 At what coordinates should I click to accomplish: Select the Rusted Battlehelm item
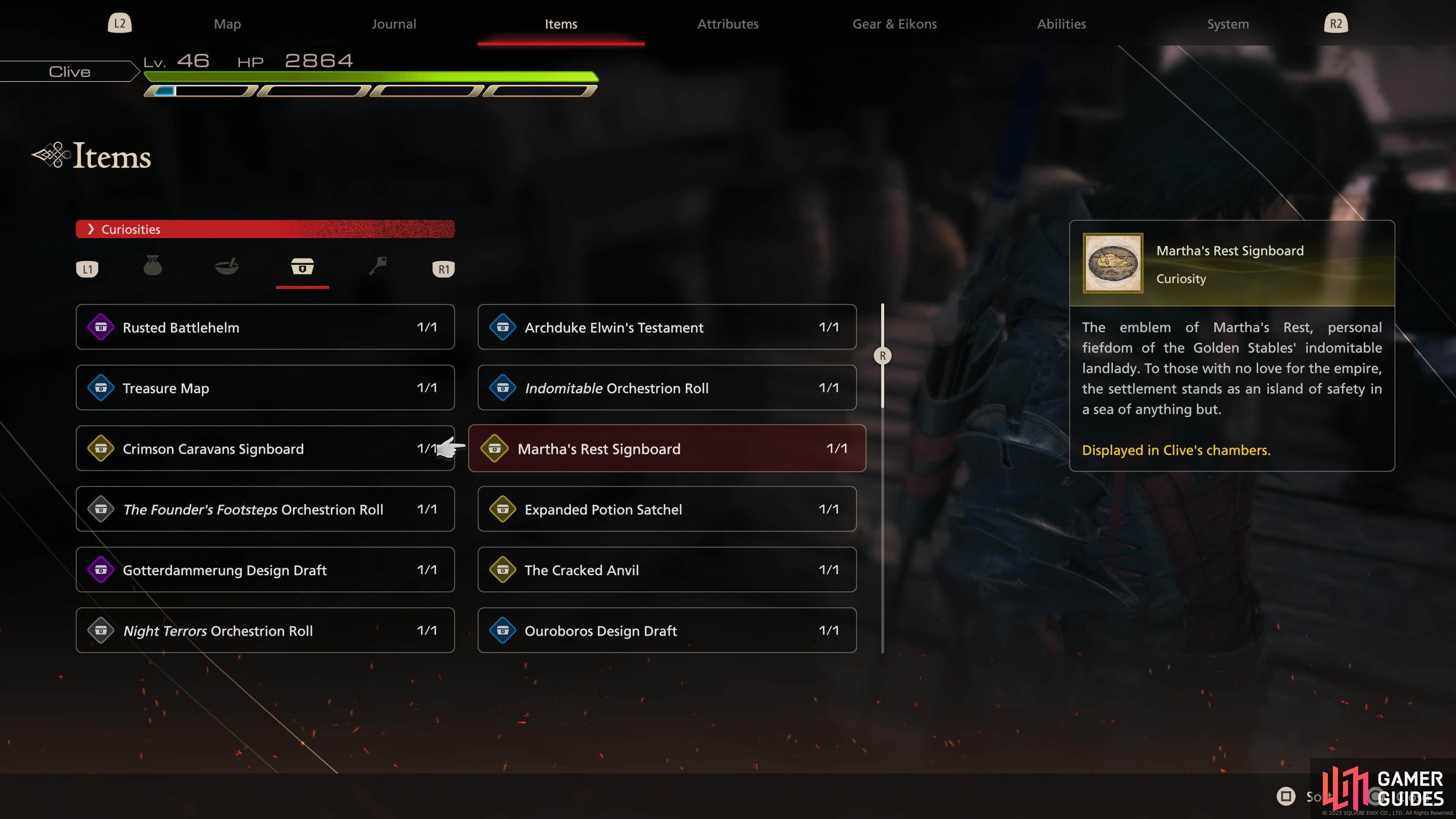click(265, 327)
